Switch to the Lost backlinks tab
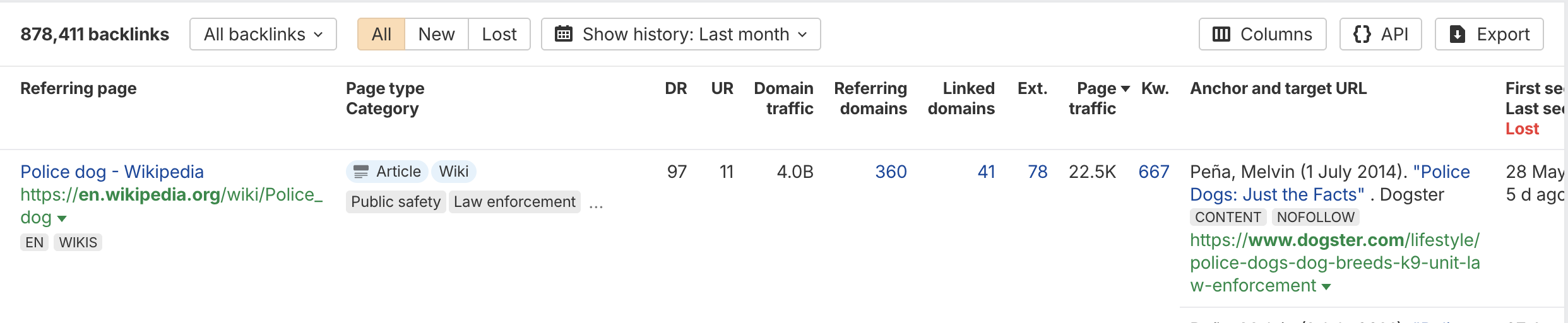1568x323 pixels. pos(499,34)
